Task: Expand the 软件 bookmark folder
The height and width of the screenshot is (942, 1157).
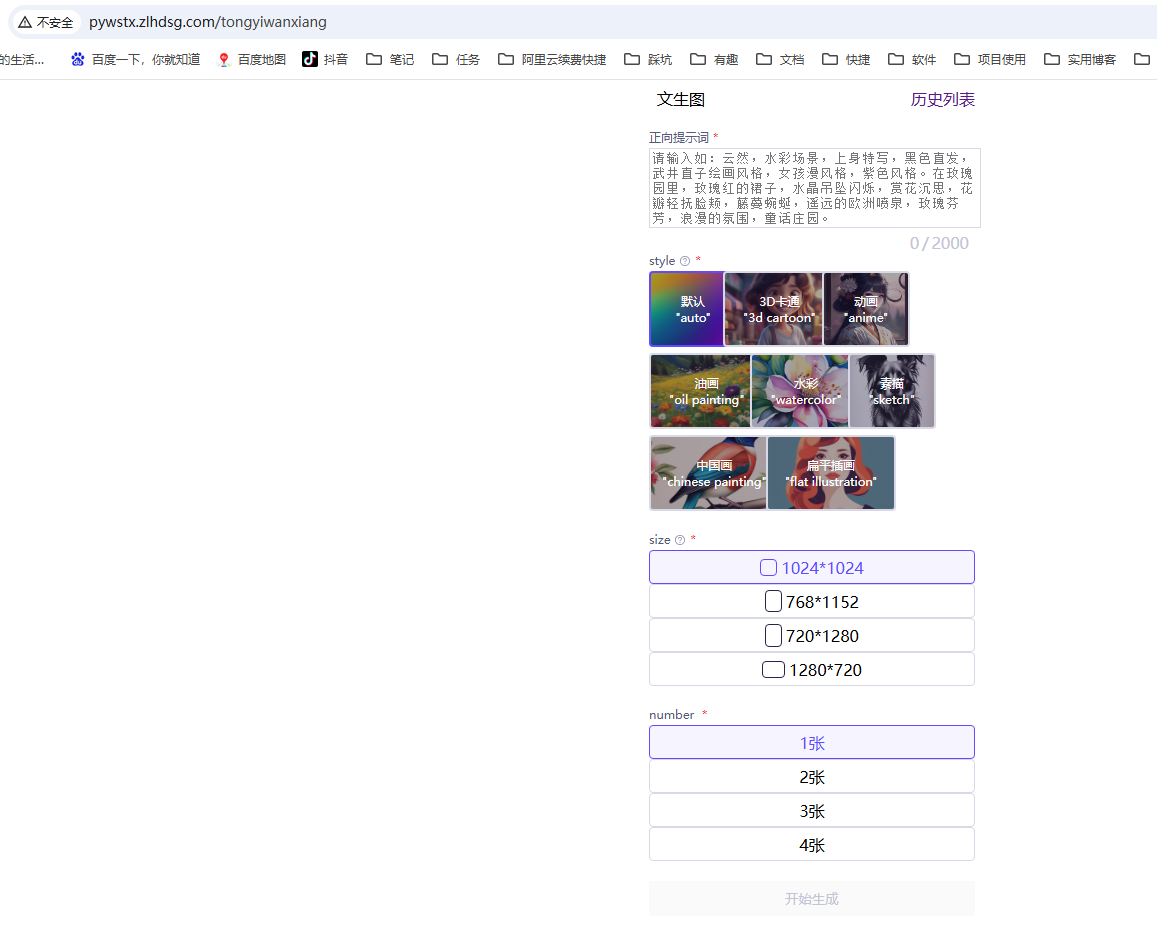Action: pyautogui.click(x=913, y=59)
